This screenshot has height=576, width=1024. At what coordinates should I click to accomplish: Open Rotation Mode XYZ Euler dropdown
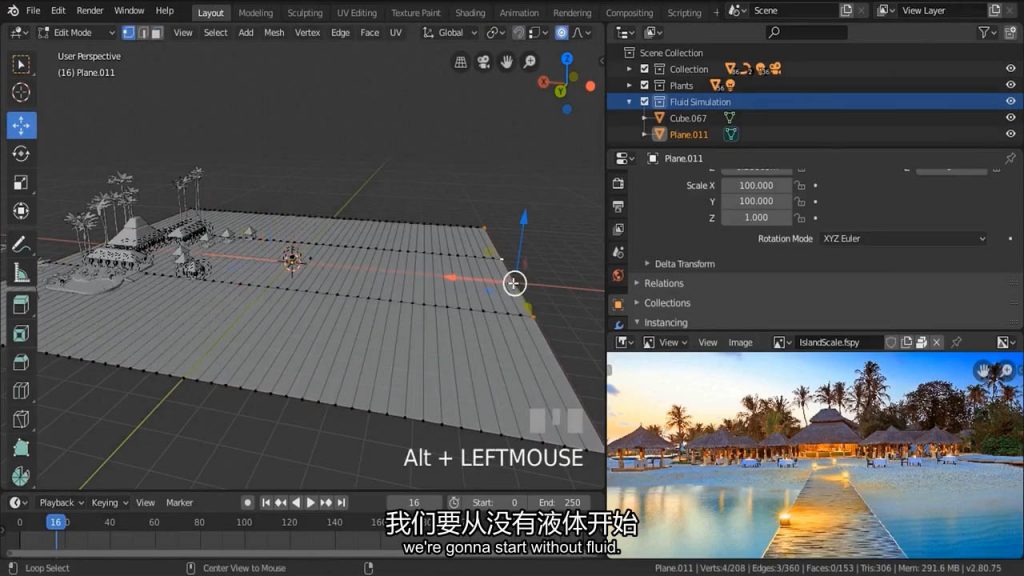pos(904,239)
